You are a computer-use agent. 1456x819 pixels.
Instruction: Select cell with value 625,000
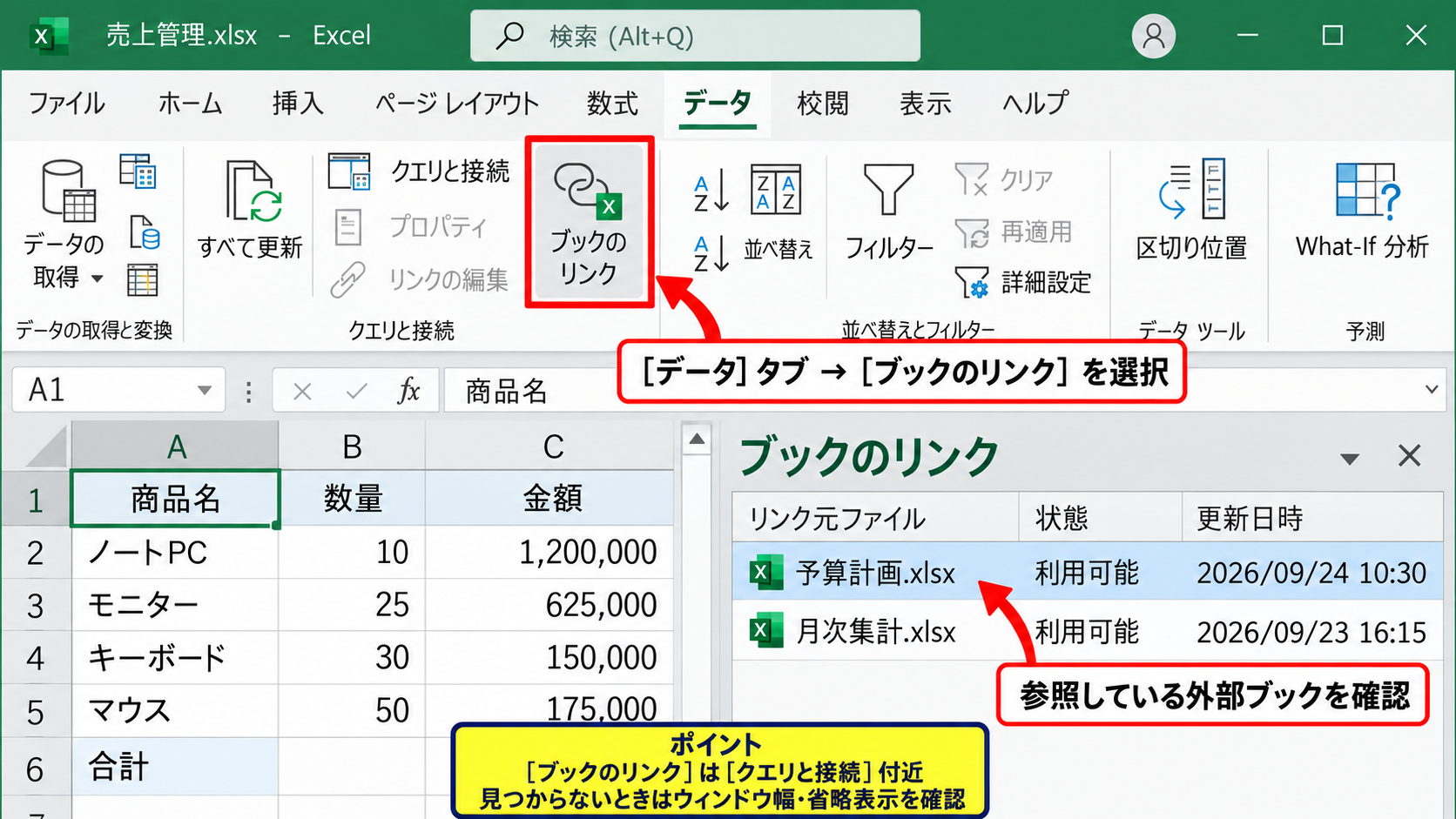click(549, 605)
